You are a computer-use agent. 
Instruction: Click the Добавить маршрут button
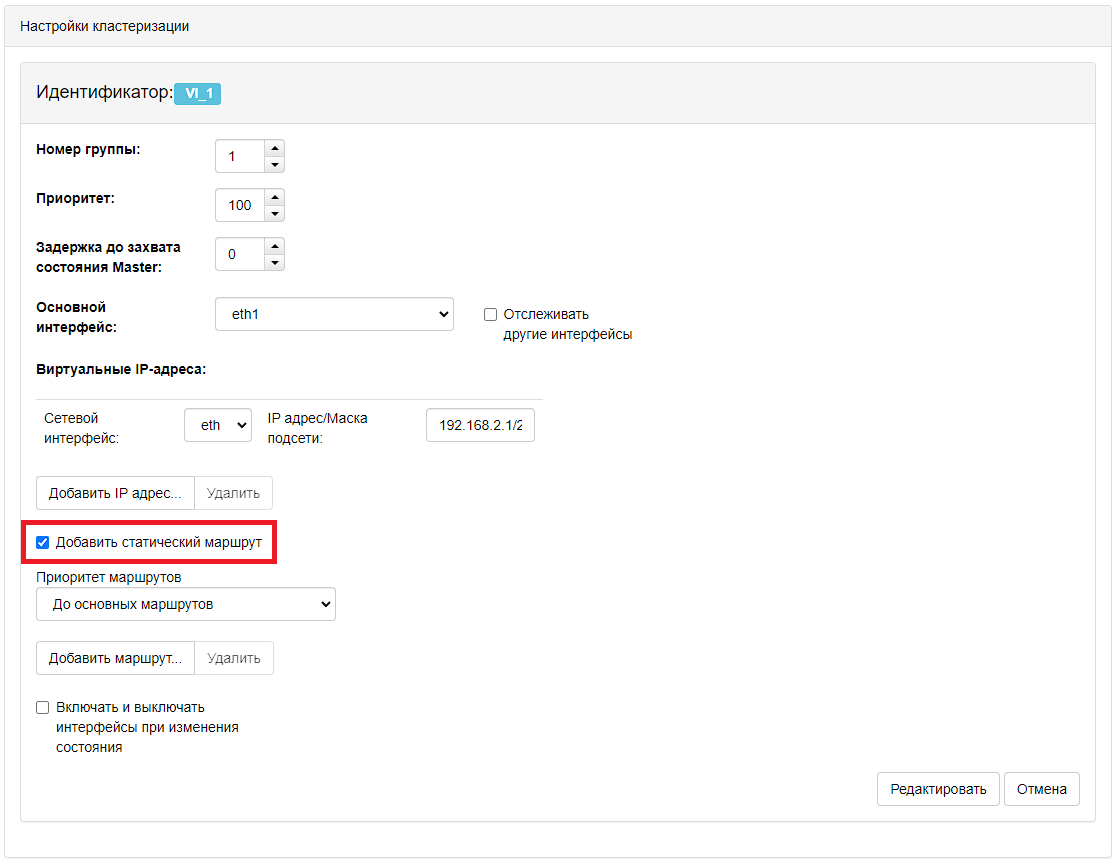(115, 658)
